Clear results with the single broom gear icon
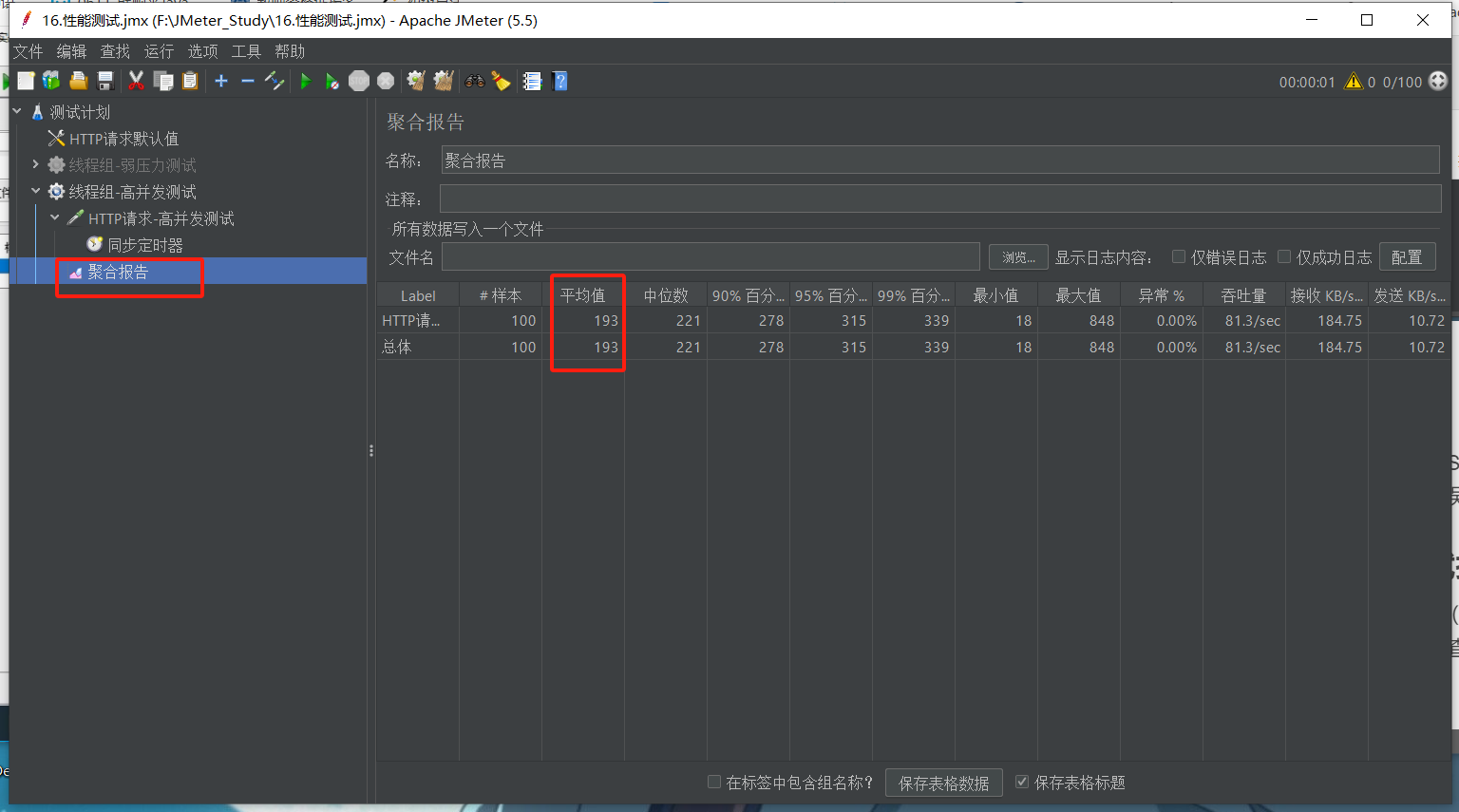 [416, 81]
